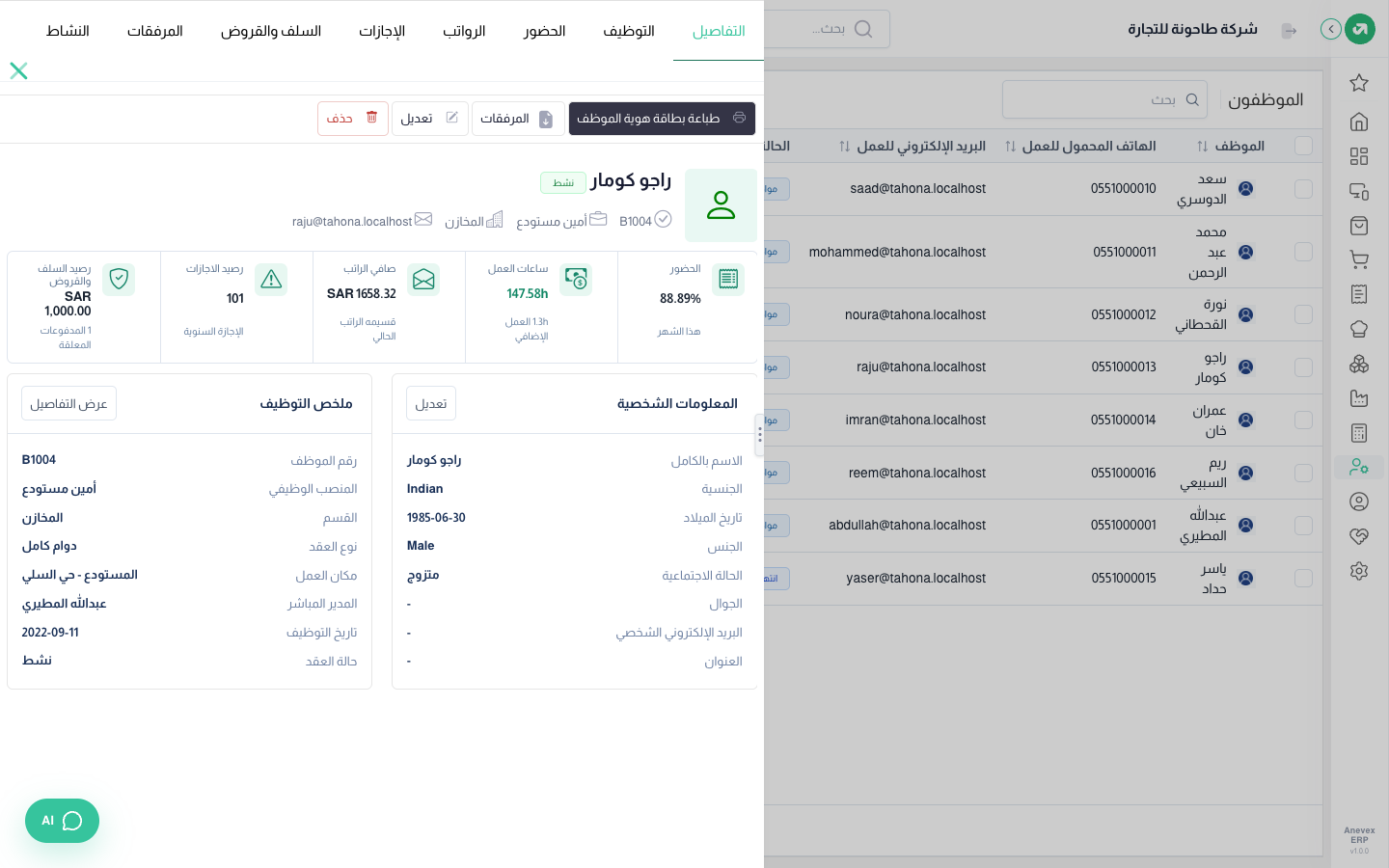Click the employee avatar placeholder for راجو كومار
This screenshot has height=868, width=1389.
click(721, 205)
